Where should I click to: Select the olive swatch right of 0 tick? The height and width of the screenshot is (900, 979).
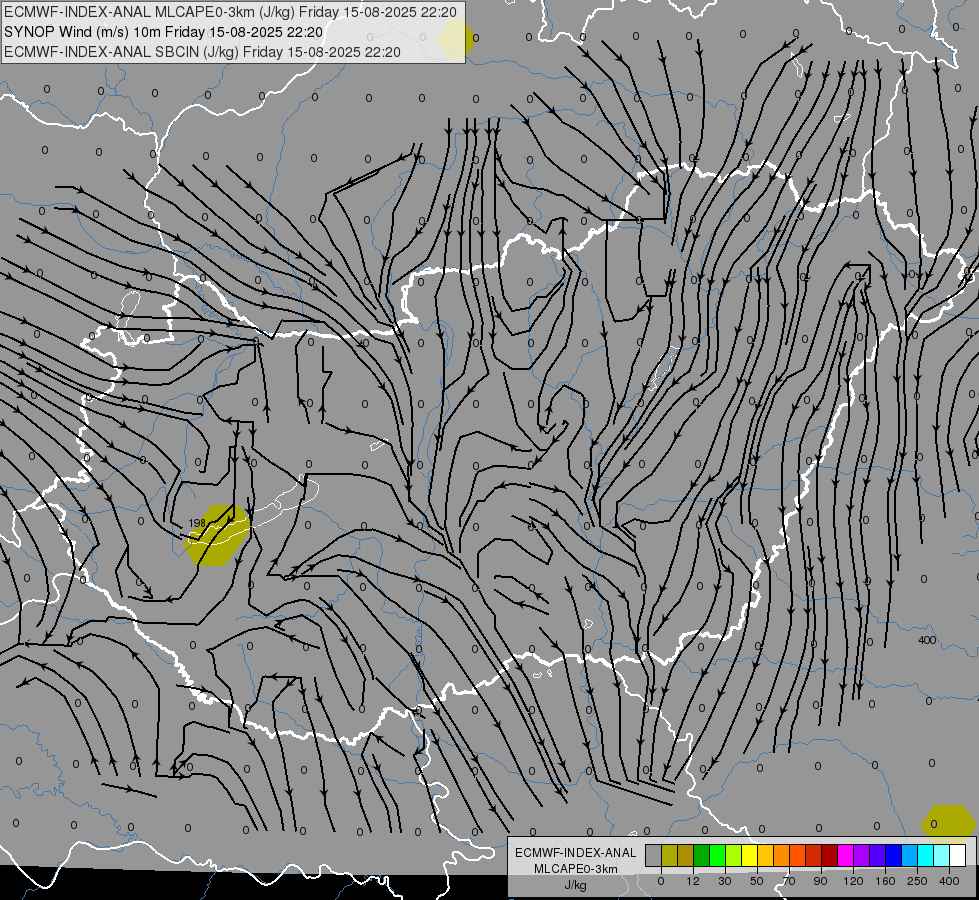click(669, 855)
